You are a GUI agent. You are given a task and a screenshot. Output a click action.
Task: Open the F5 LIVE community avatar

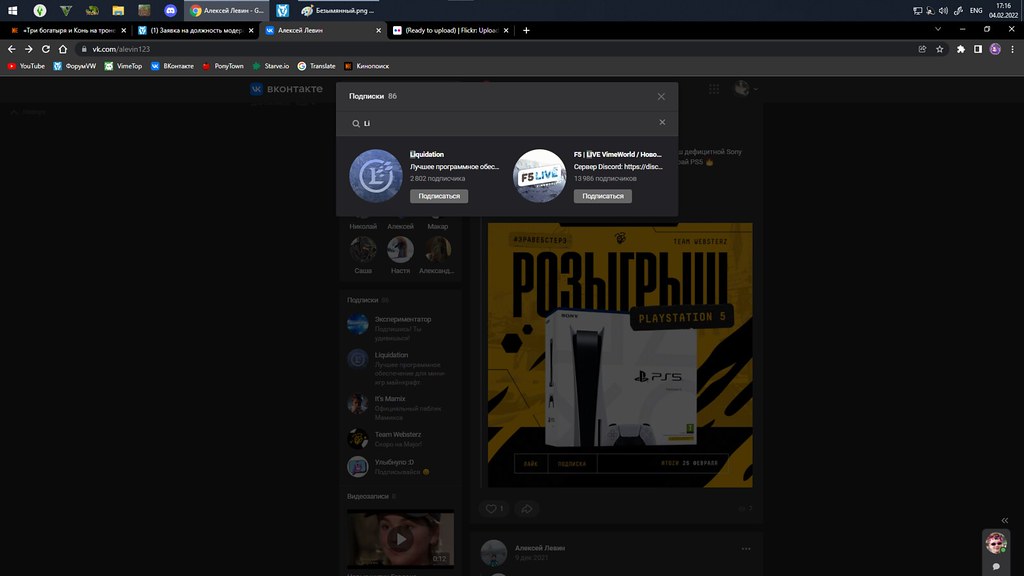coord(539,175)
